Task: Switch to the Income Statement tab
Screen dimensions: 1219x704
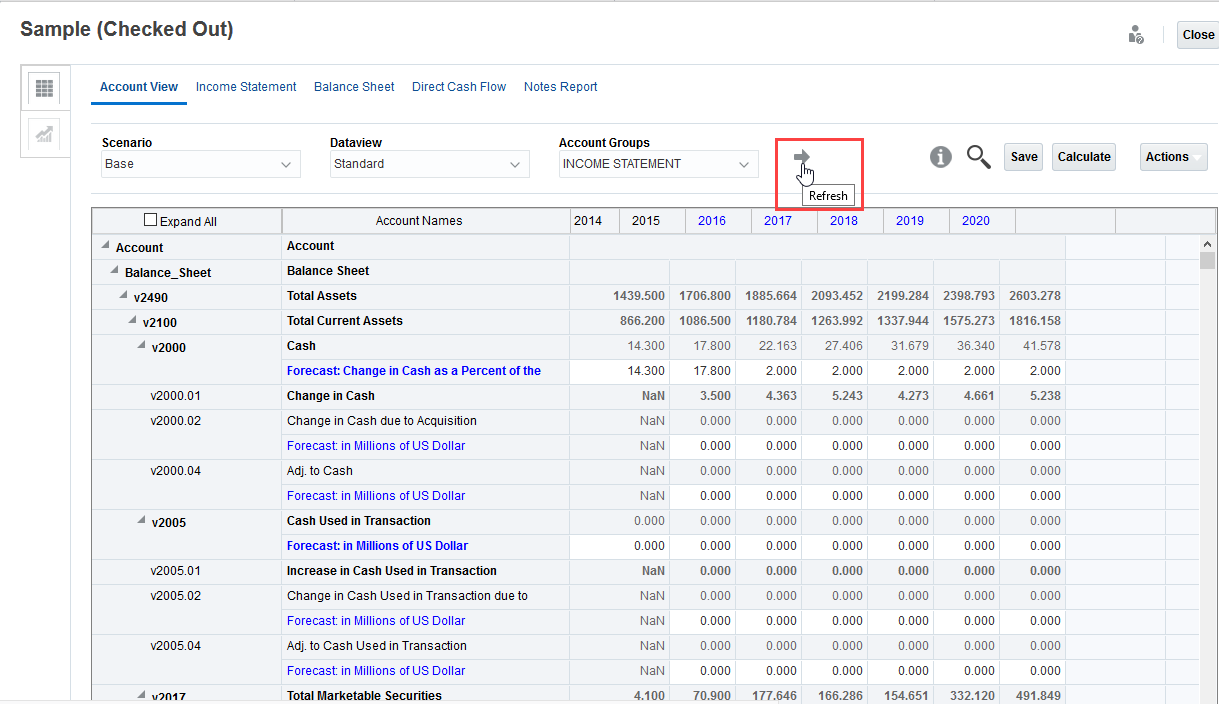Action: pos(246,86)
